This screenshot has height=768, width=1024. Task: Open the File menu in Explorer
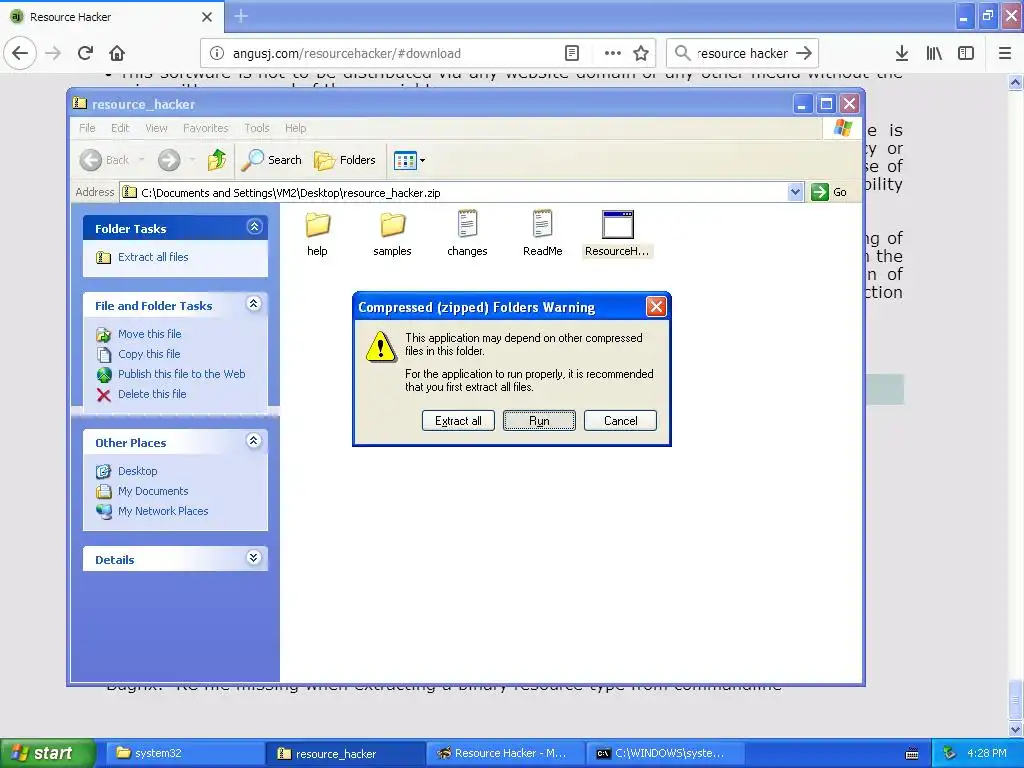[87, 128]
